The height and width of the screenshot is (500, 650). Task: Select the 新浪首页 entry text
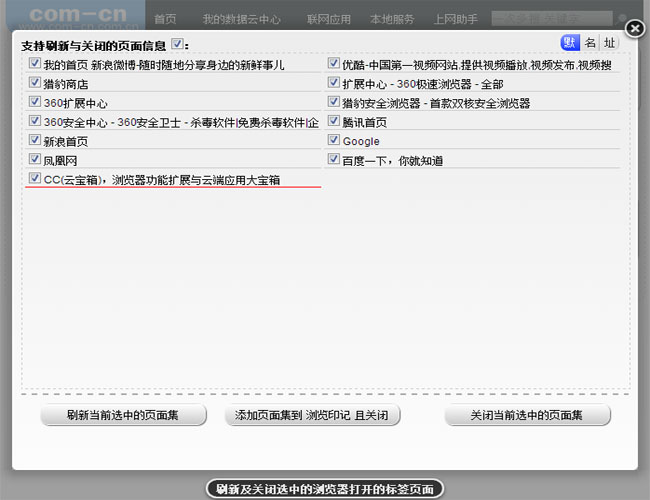pyautogui.click(x=66, y=141)
